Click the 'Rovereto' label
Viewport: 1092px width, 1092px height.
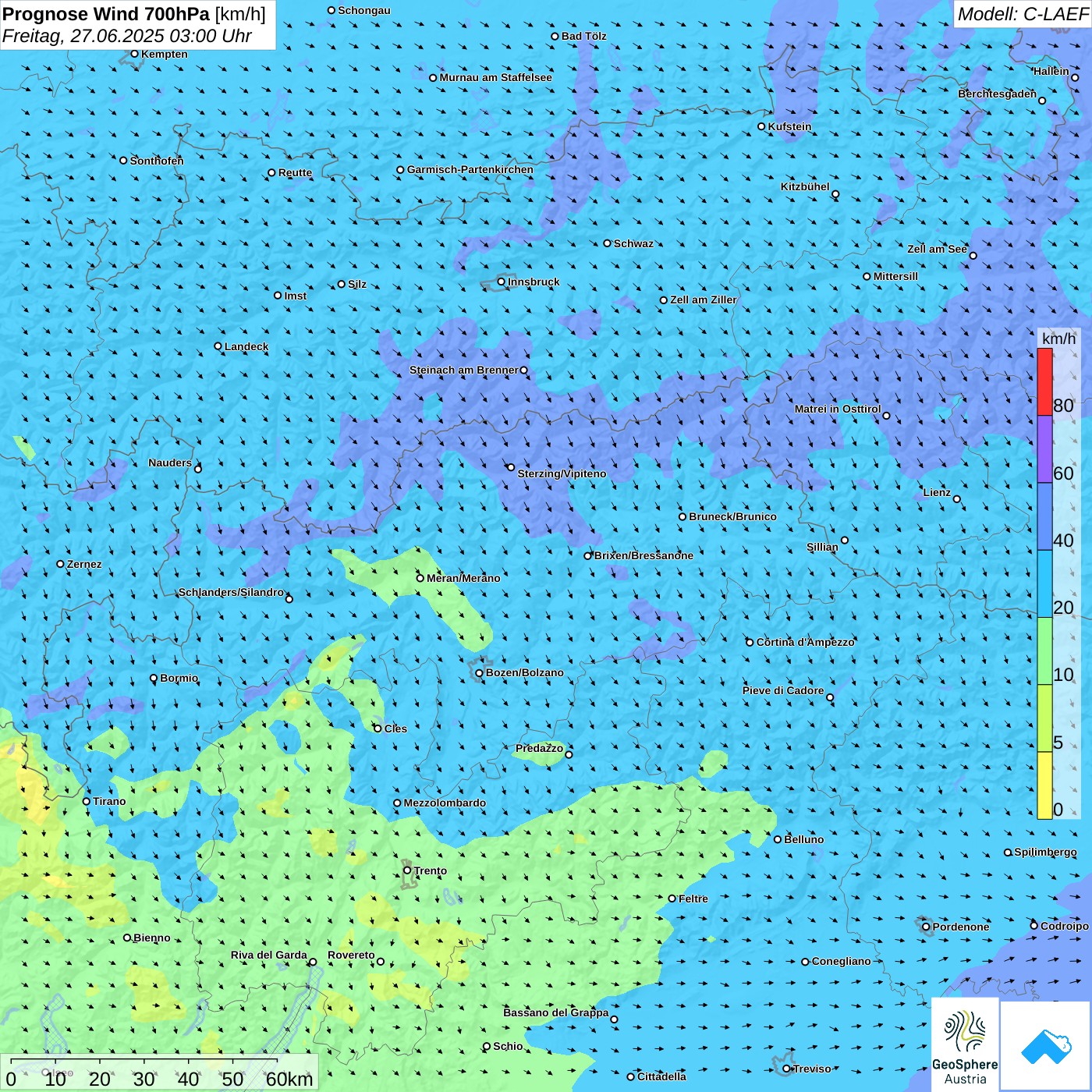pyautogui.click(x=351, y=955)
